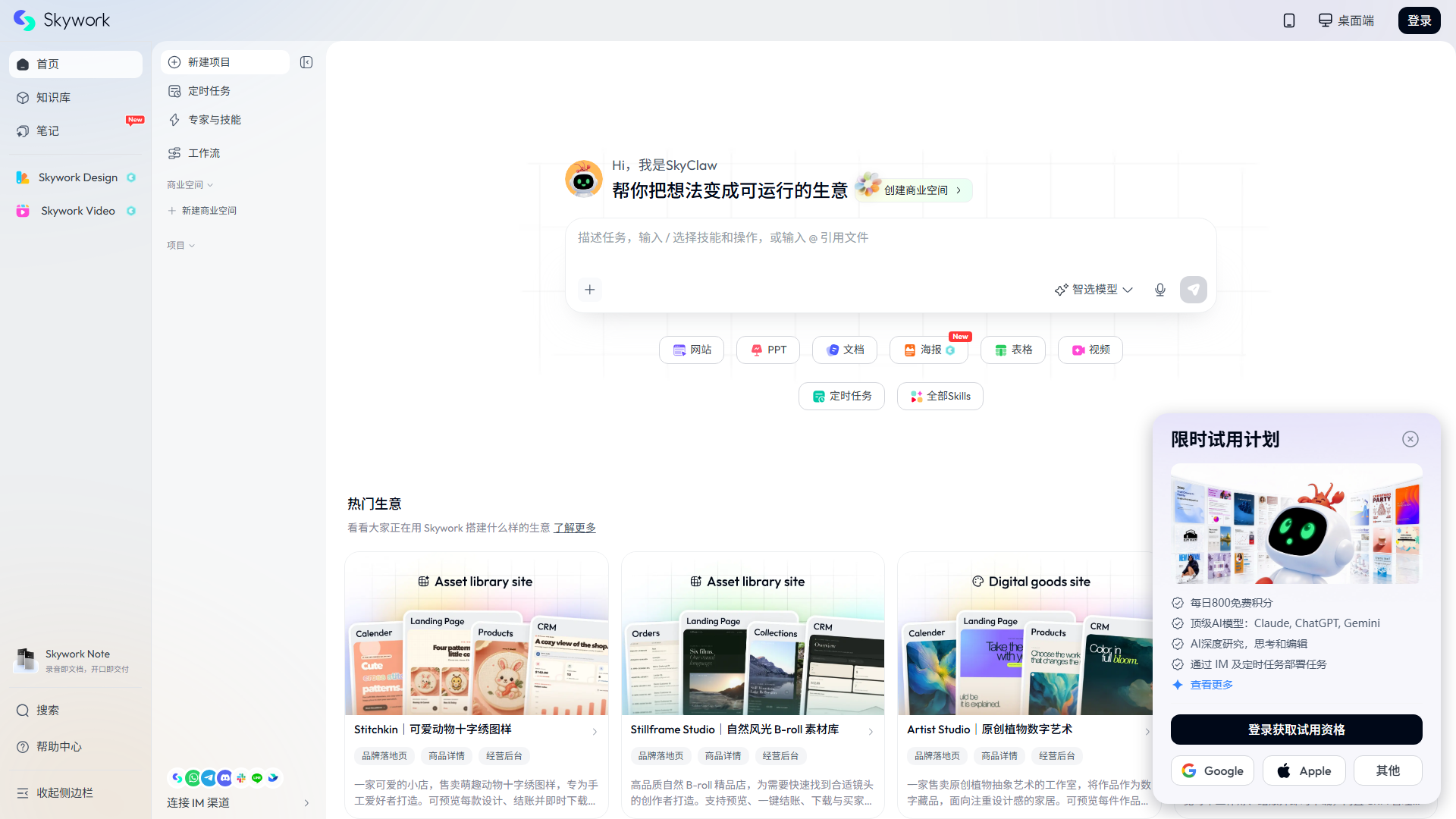The height and width of the screenshot is (819, 1456).
Task: Sign in with Google
Action: click(x=1213, y=770)
